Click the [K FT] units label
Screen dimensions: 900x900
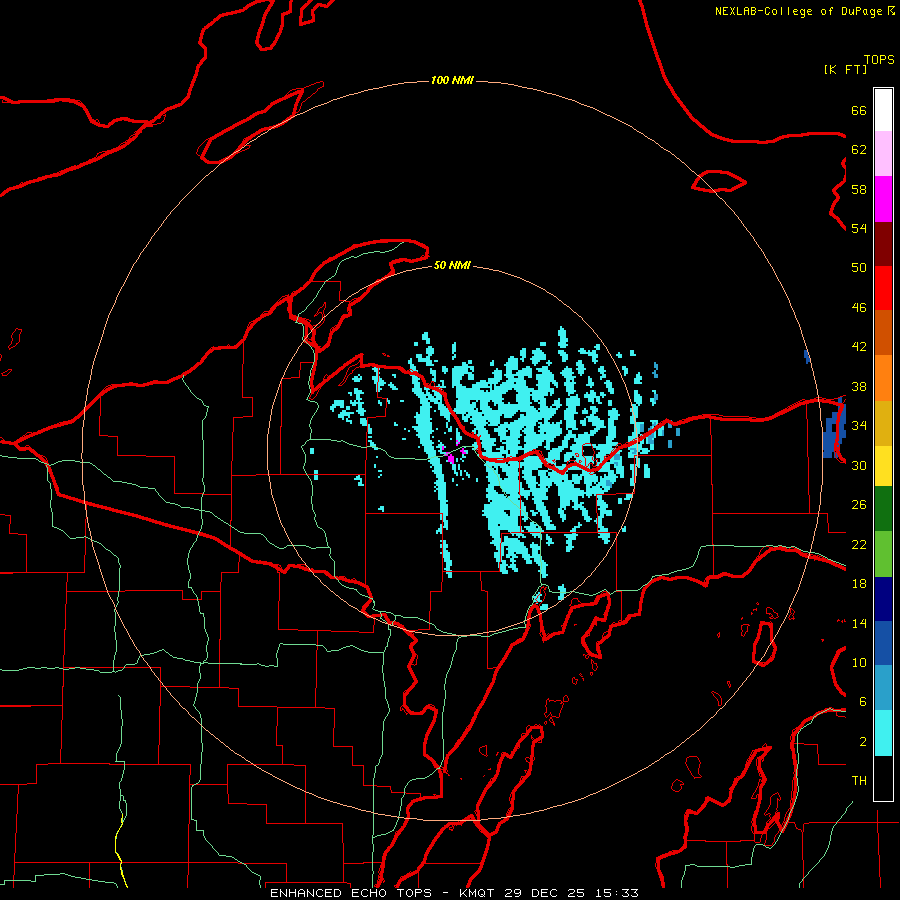point(845,69)
